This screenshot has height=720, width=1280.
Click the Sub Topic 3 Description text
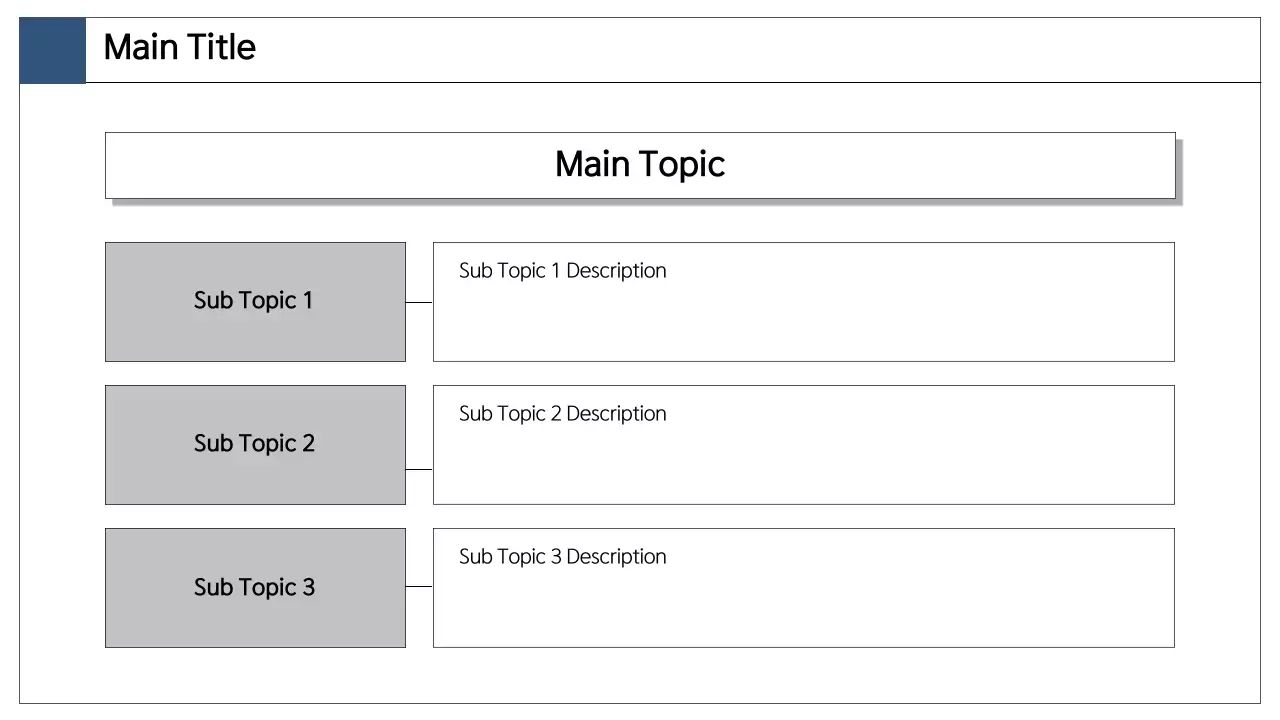tap(562, 557)
